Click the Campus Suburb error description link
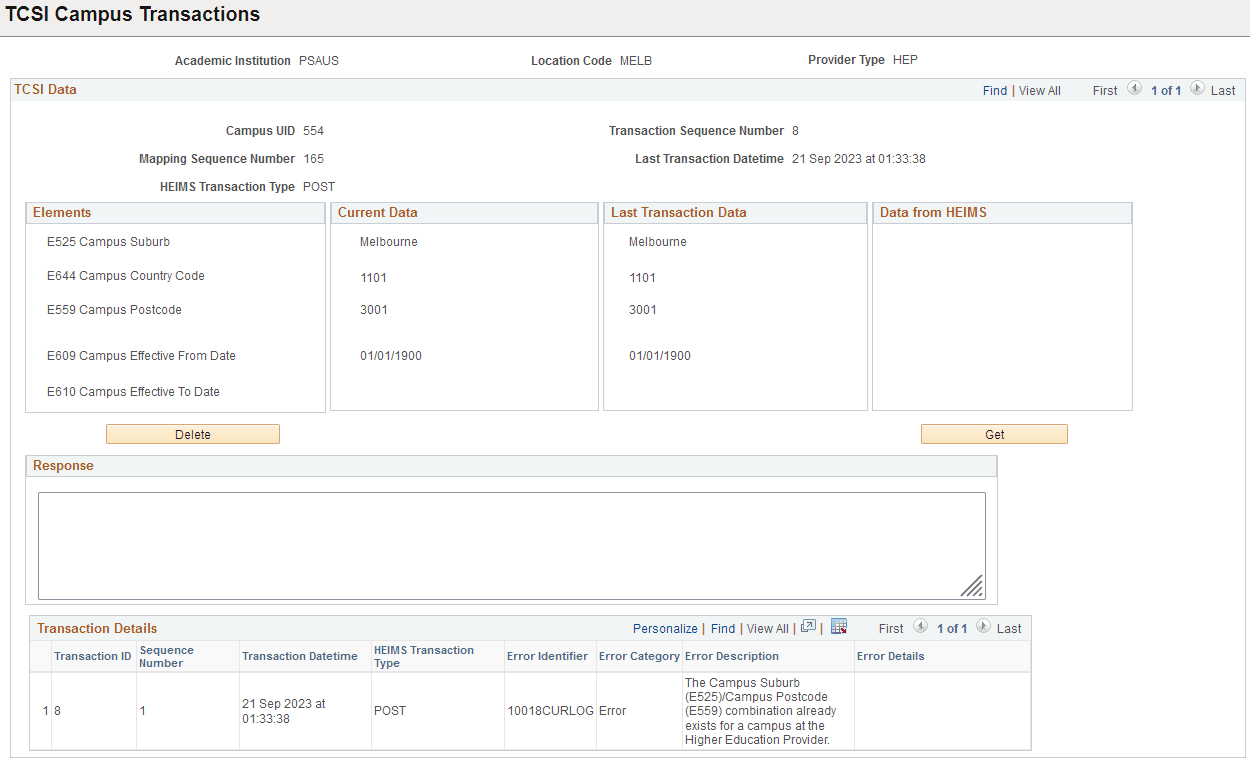 pyautogui.click(x=767, y=710)
